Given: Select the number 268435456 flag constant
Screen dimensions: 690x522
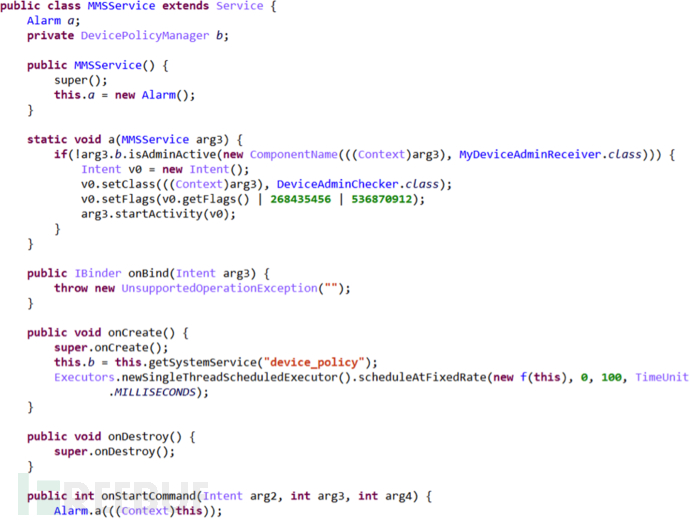Looking at the screenshot, I should click(x=301, y=199).
